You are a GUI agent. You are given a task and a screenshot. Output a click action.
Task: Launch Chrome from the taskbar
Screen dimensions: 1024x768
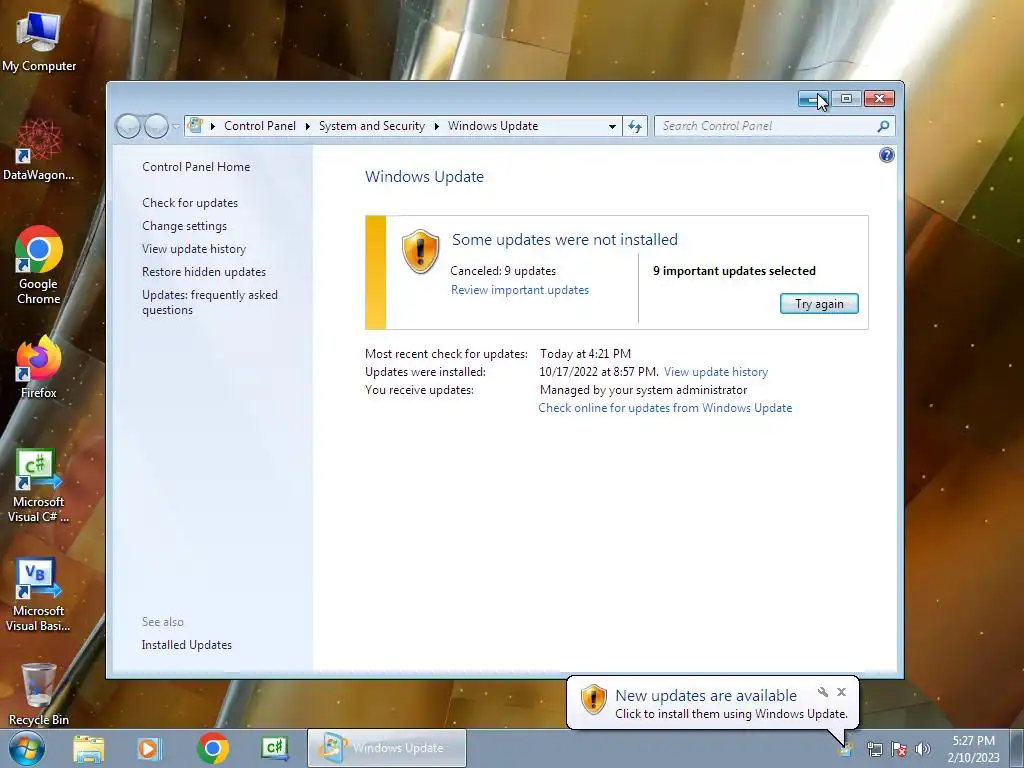(x=212, y=748)
